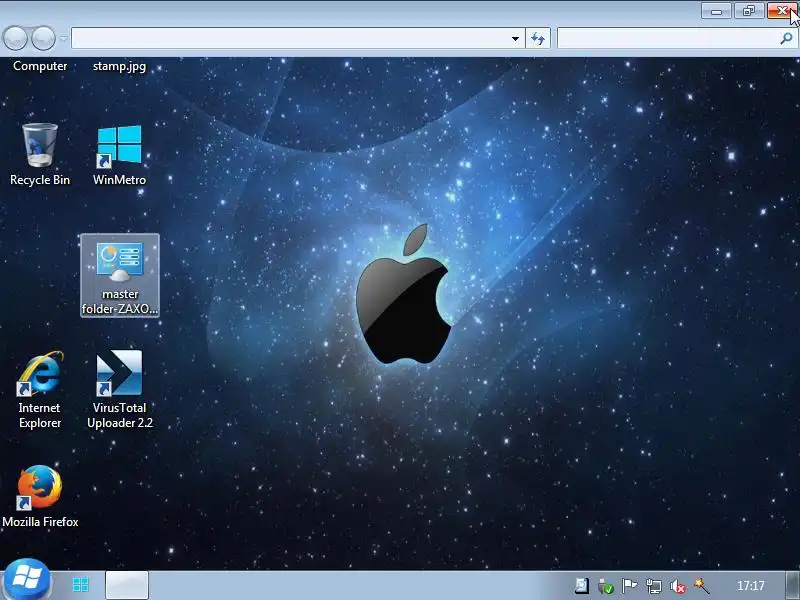Image resolution: width=800 pixels, height=600 pixels.
Task: Click the Computer desktop label
Action: [40, 66]
